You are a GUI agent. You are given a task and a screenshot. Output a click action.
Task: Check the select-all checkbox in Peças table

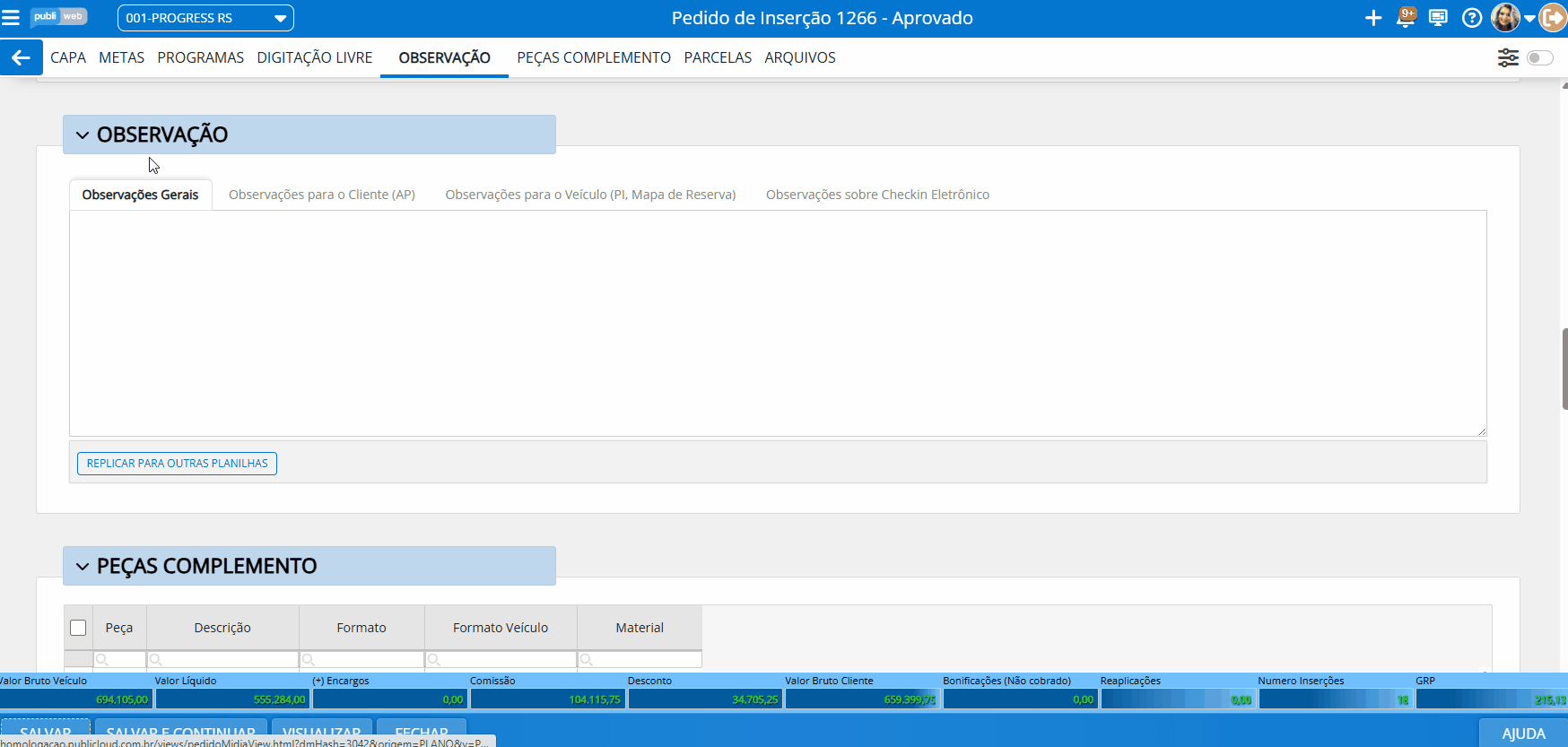click(x=78, y=628)
